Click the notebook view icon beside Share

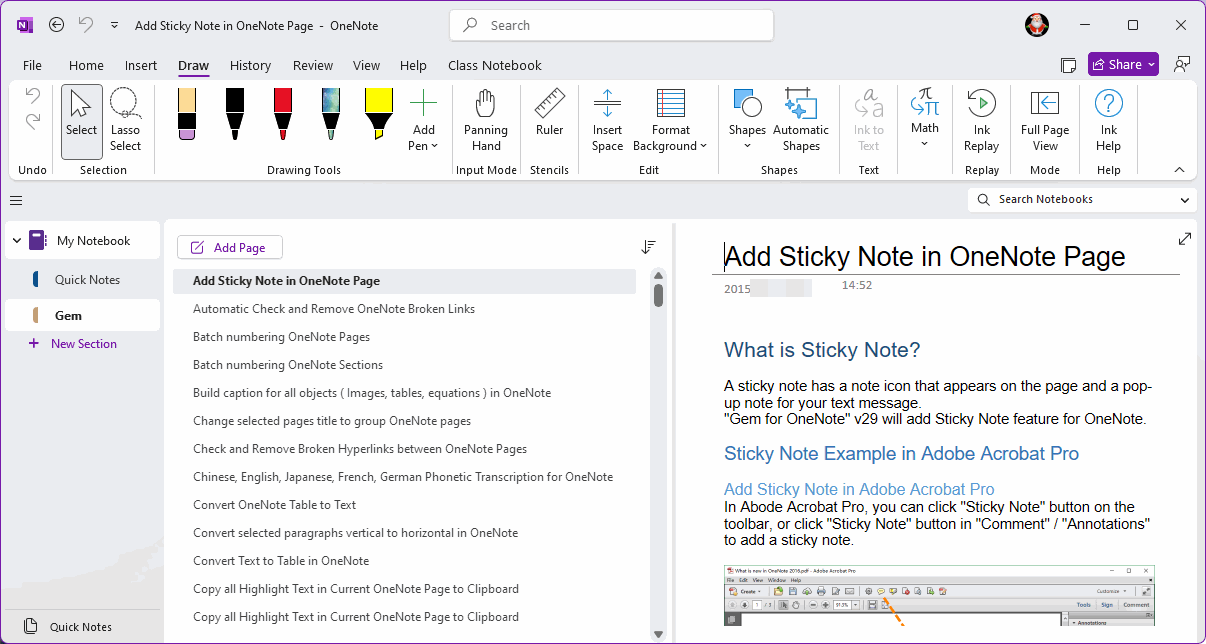click(1068, 65)
